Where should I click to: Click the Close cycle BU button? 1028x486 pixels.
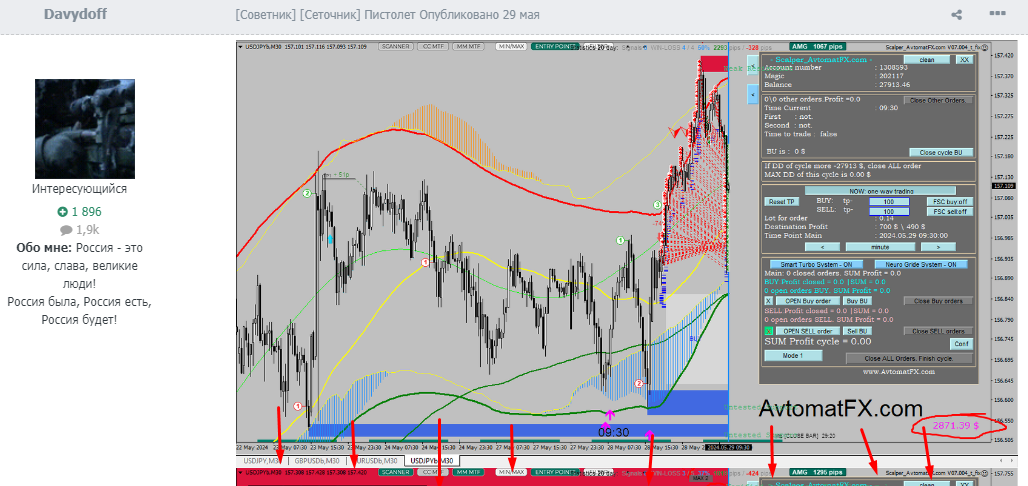coord(941,152)
